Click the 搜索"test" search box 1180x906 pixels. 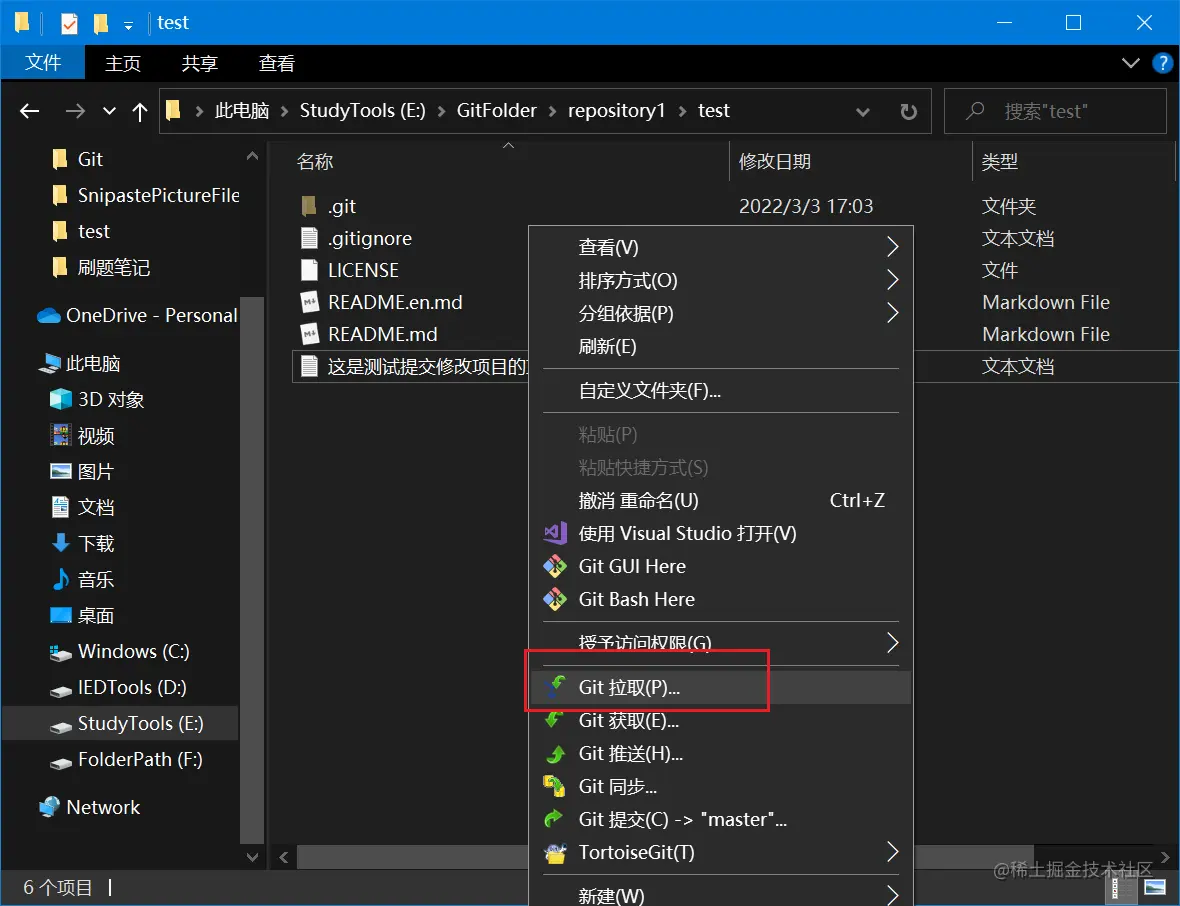pyautogui.click(x=1055, y=111)
